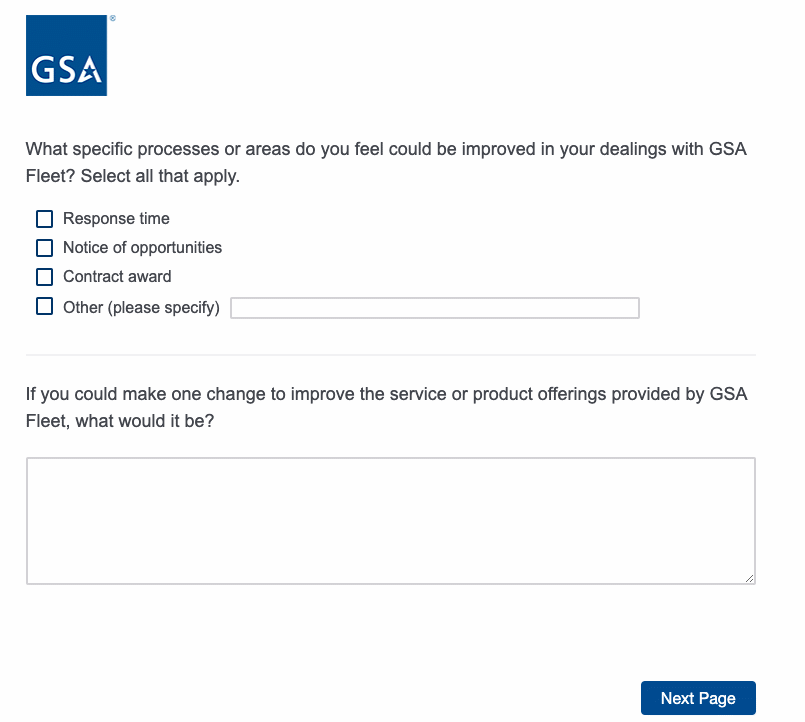805x722 pixels.
Task: Click inside the large one-change comment box
Action: pos(390,520)
